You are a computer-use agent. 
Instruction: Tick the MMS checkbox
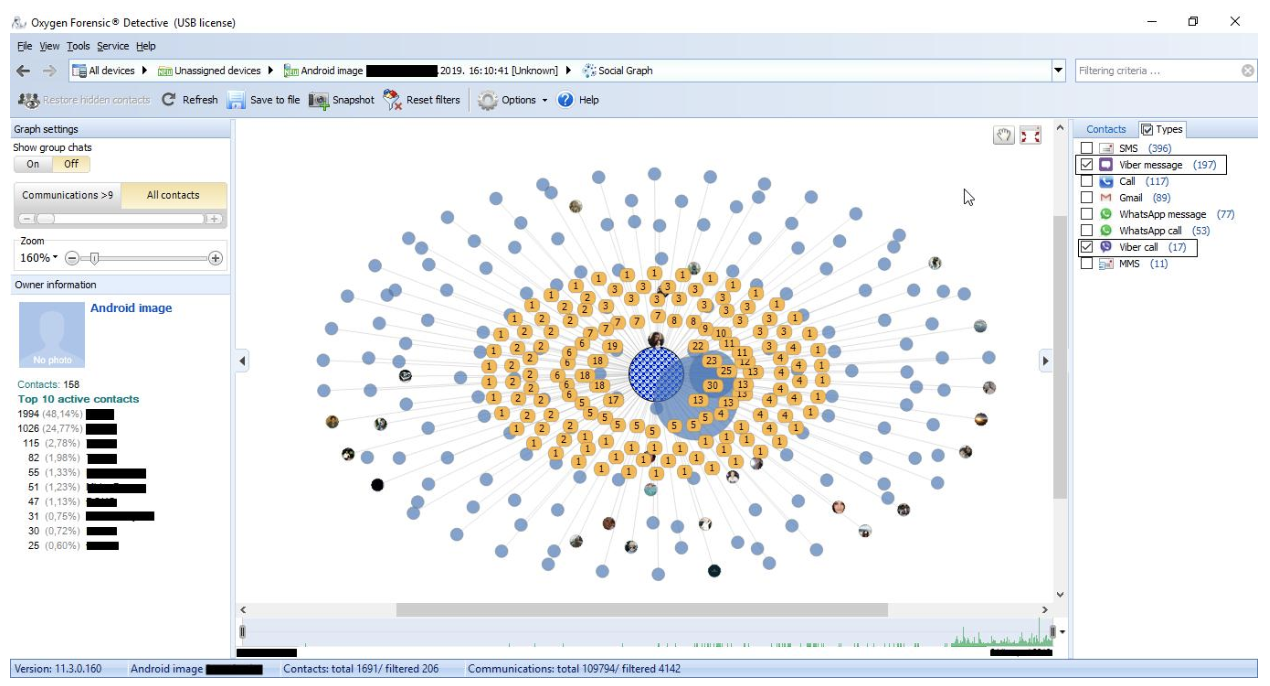click(x=1087, y=264)
